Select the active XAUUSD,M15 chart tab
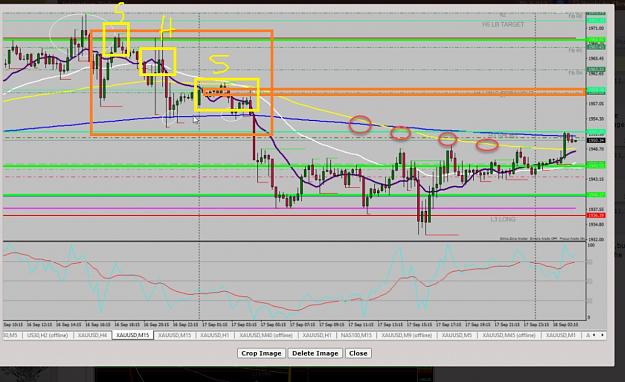 [133, 335]
